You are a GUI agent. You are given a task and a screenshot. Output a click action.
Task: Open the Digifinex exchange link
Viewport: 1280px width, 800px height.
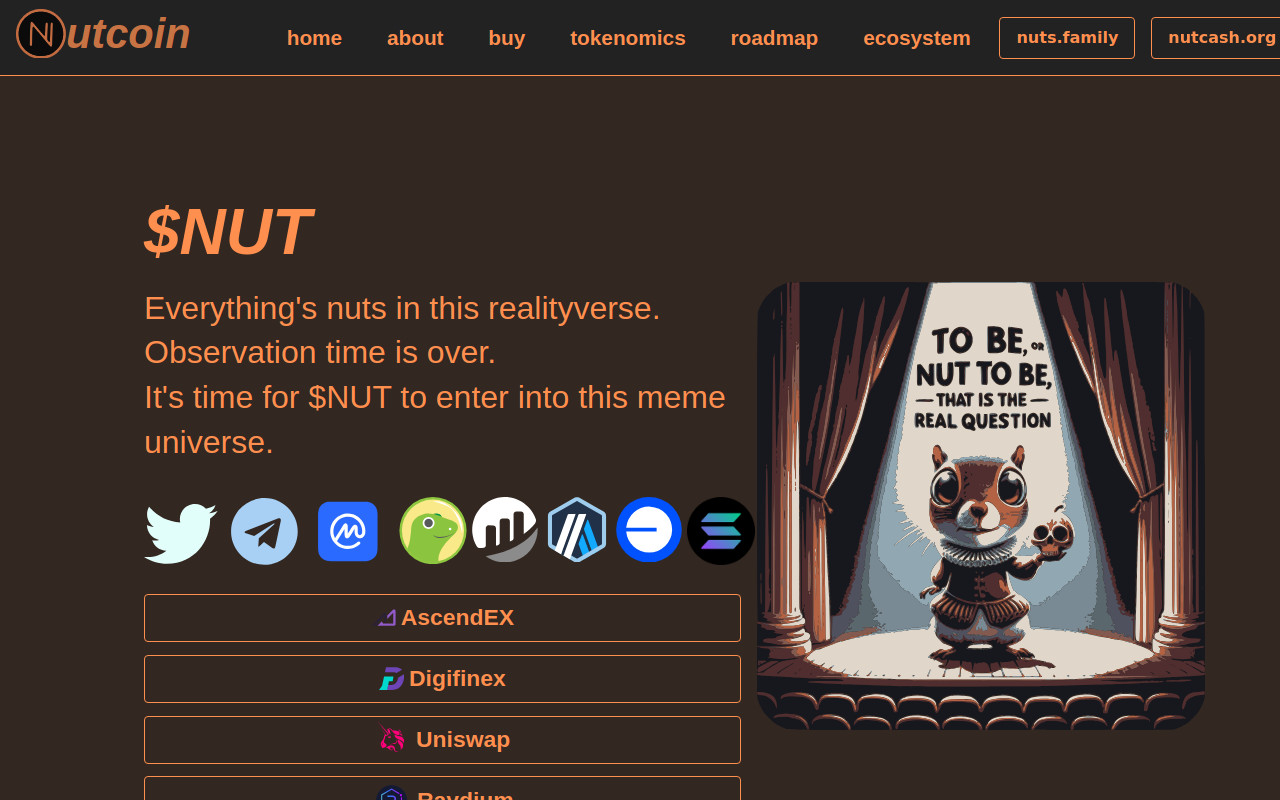[x=442, y=679]
